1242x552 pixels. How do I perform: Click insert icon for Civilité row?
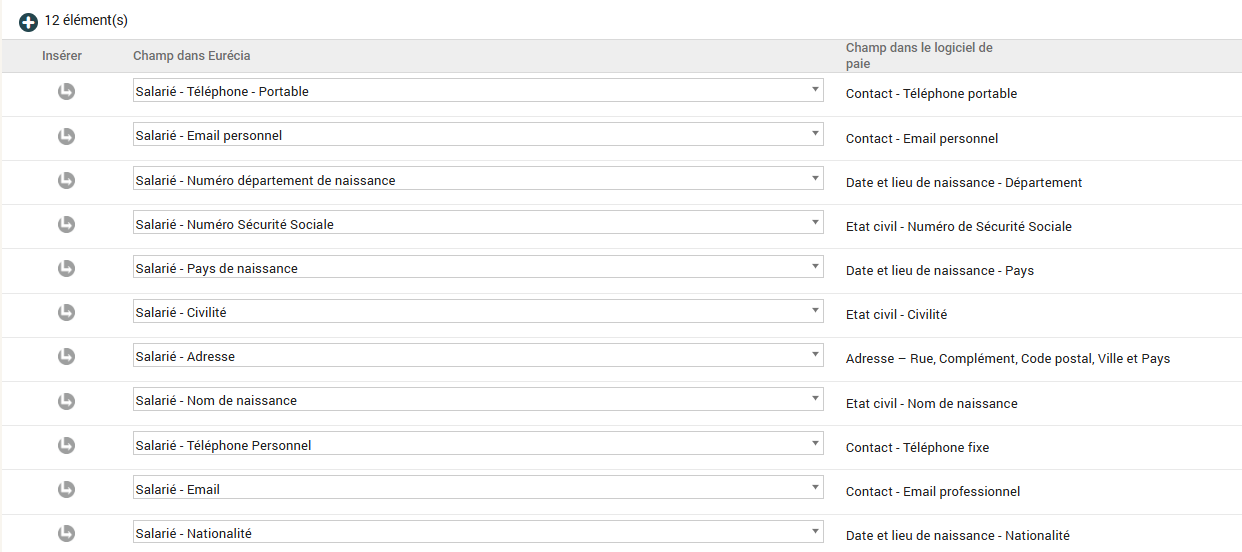(66, 312)
